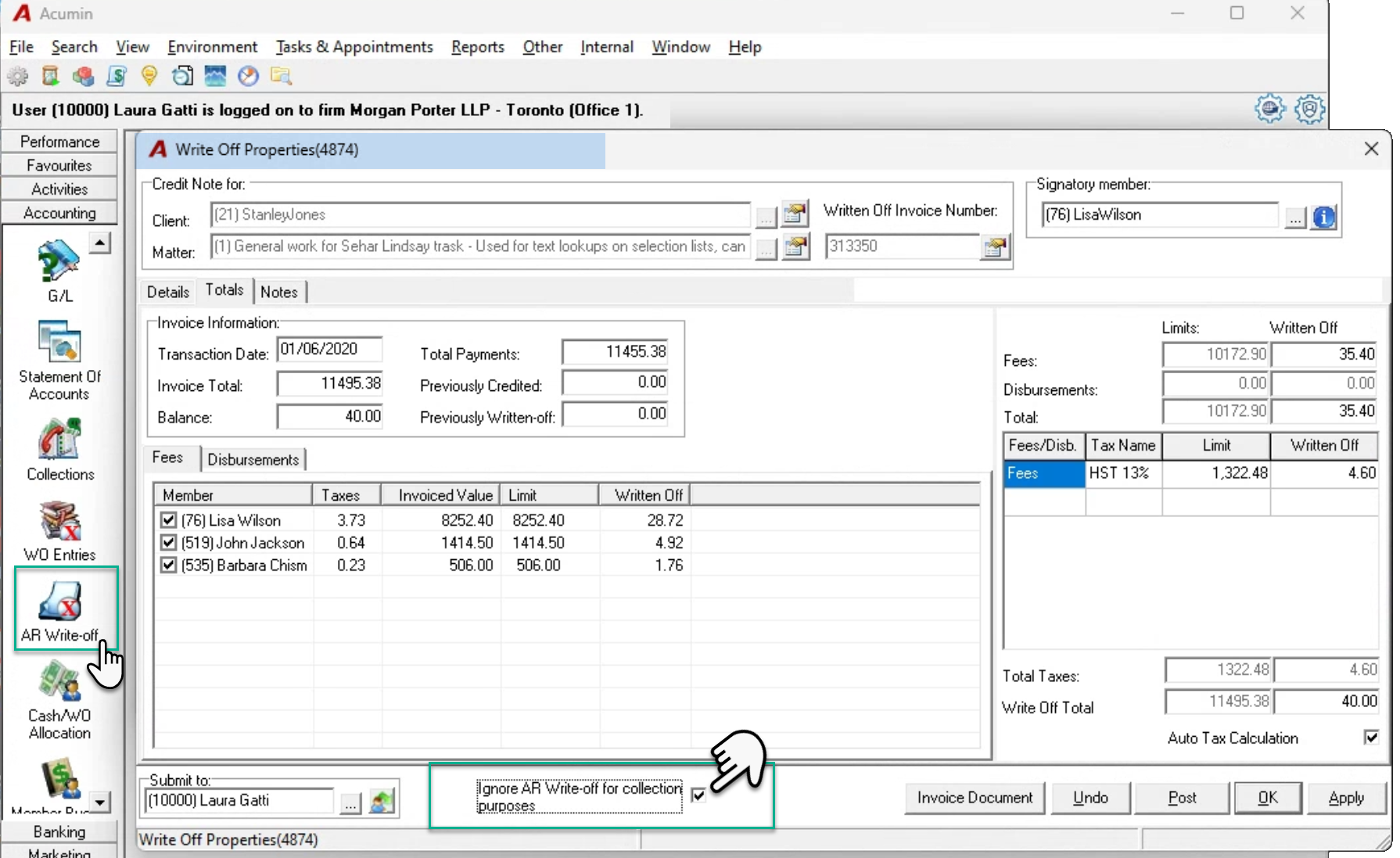This screenshot has height=858, width=1400.
Task: Open the Signatory member lookup ellipsis button
Action: click(x=1295, y=217)
